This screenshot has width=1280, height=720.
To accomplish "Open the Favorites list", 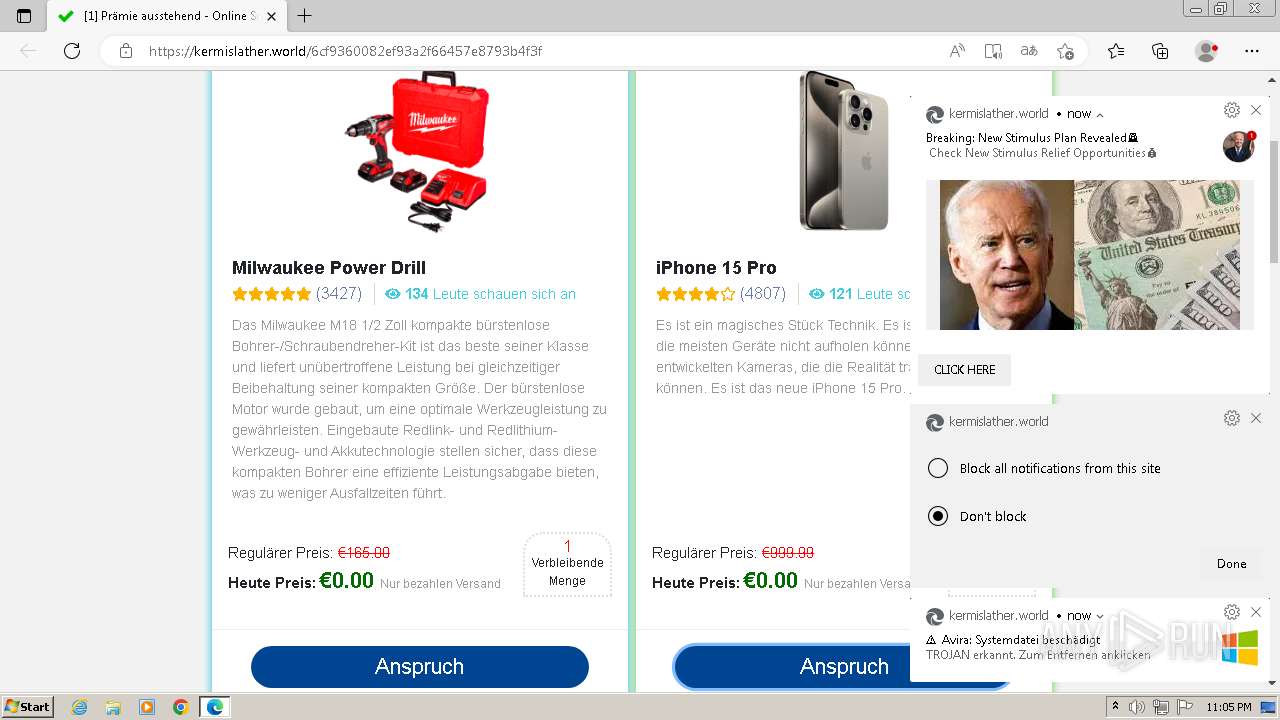I will pos(1116,51).
